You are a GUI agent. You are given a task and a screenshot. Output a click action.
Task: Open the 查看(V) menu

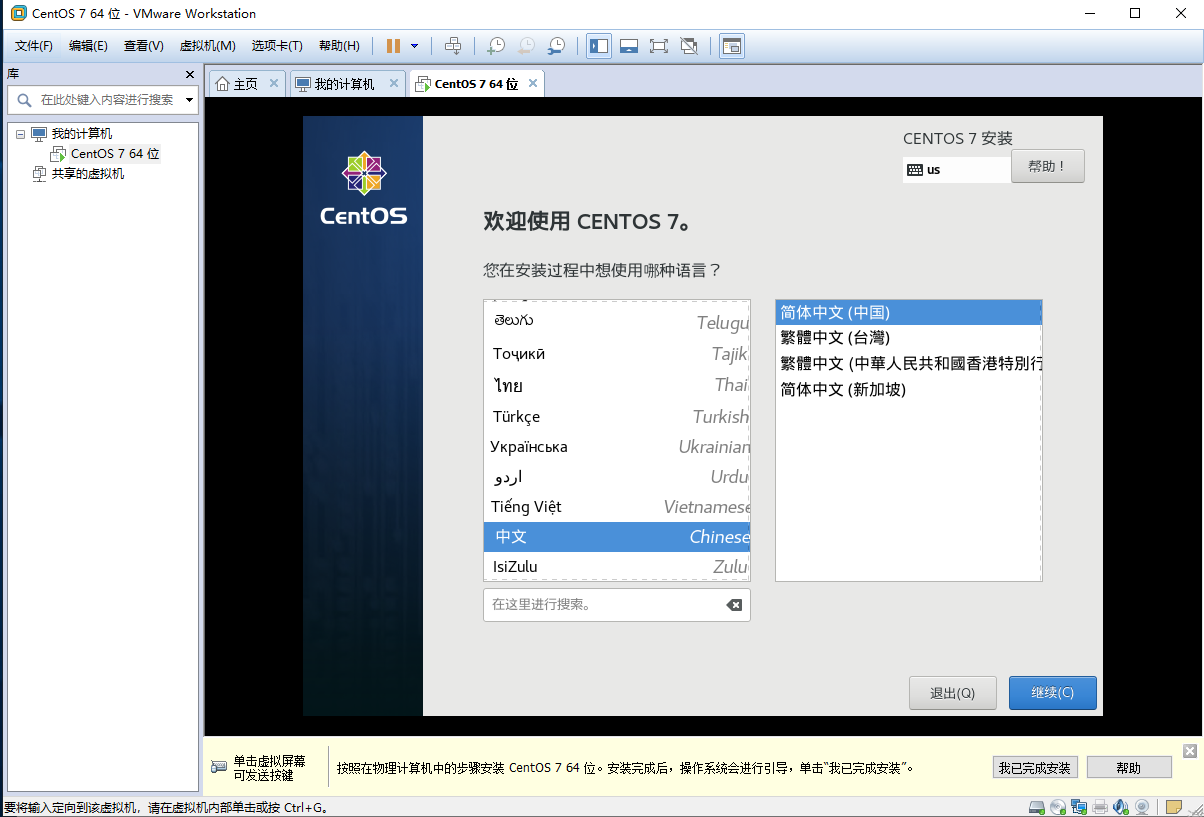tap(143, 46)
